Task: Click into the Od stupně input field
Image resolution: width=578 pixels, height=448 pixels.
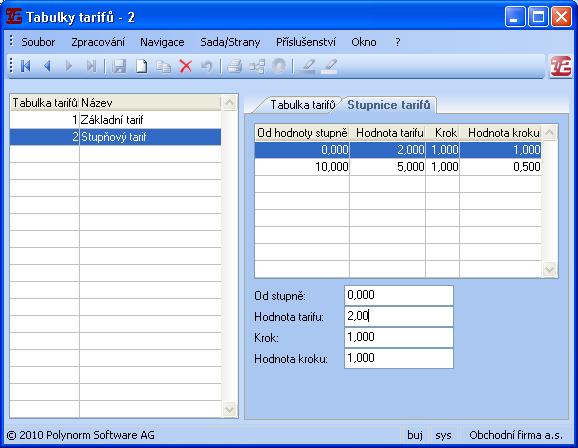Action: (398, 295)
